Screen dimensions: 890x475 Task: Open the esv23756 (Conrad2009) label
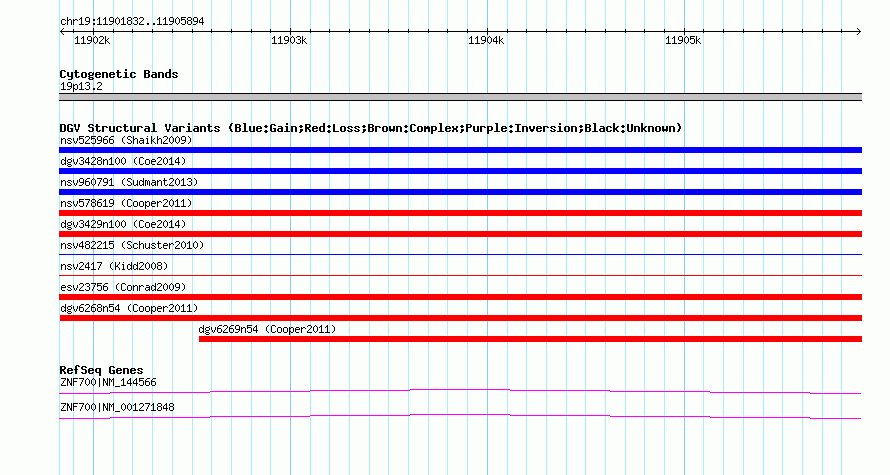coord(123,287)
